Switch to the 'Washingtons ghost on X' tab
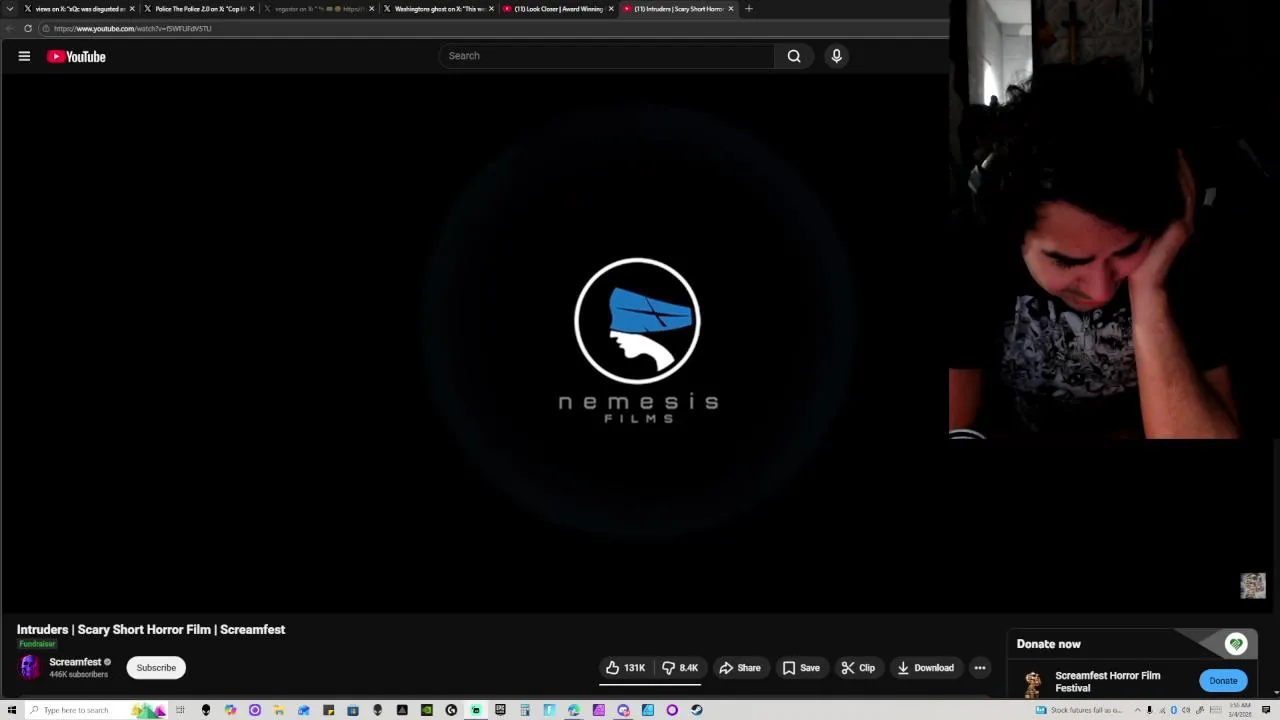The width and height of the screenshot is (1280, 720). pos(437,9)
